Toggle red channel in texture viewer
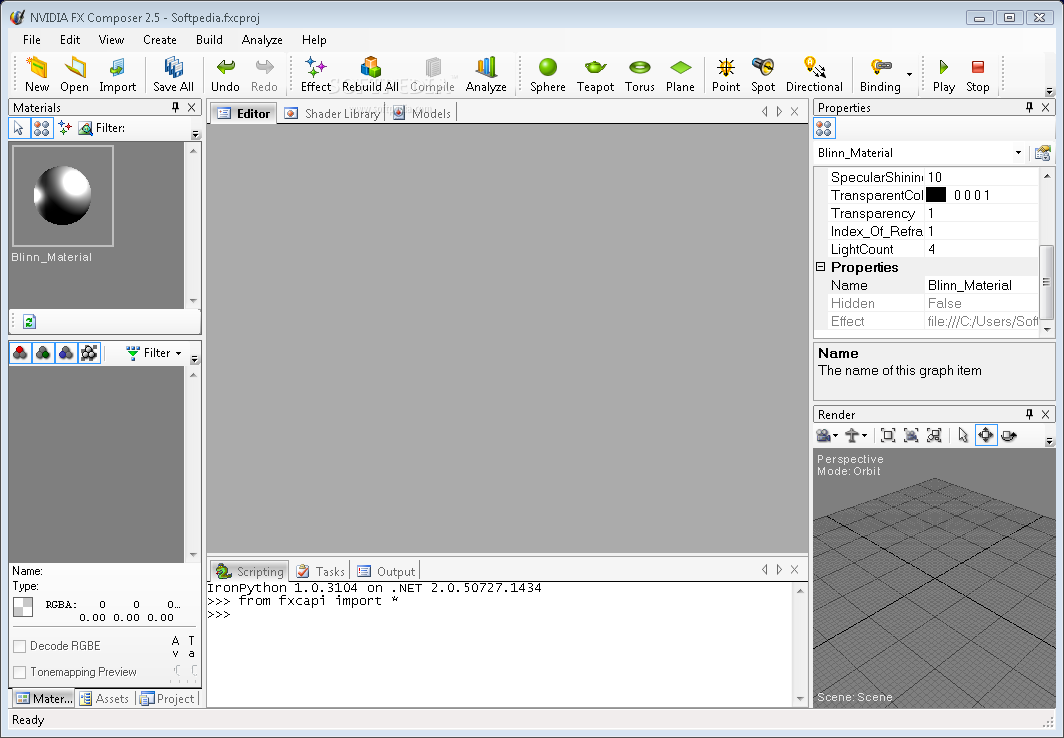This screenshot has width=1064, height=738. 20,353
